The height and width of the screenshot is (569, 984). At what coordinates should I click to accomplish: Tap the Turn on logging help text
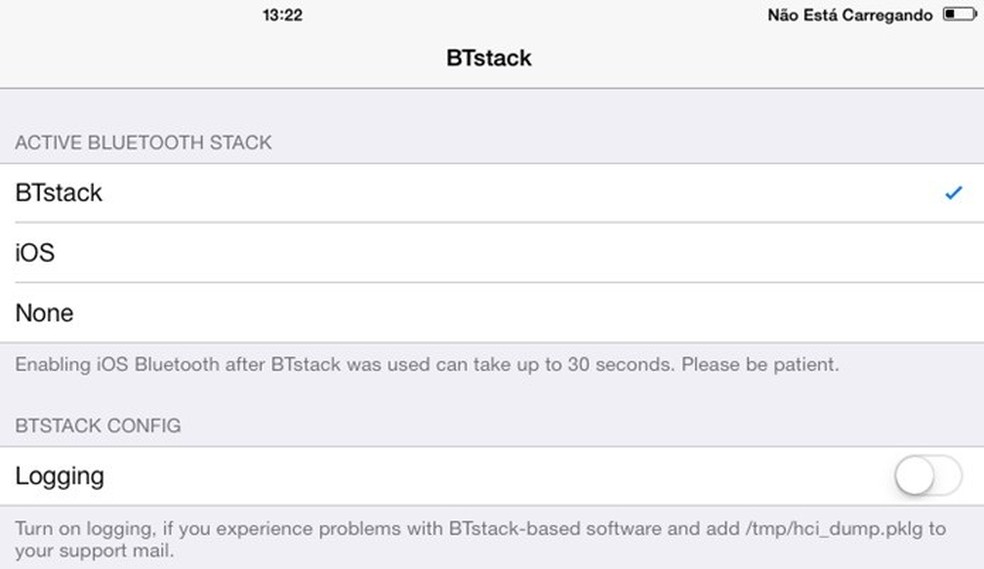(x=480, y=540)
